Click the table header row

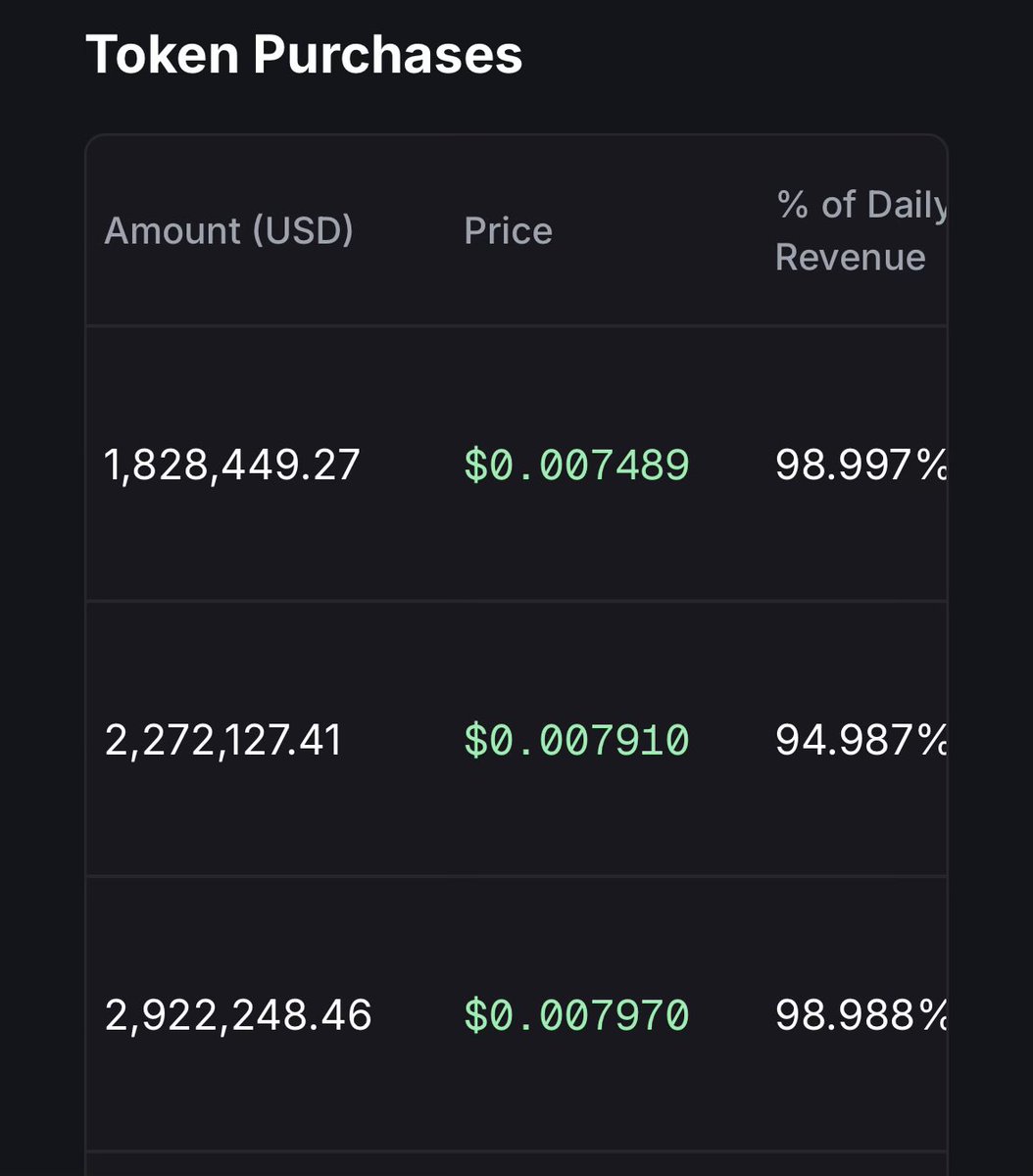516,230
